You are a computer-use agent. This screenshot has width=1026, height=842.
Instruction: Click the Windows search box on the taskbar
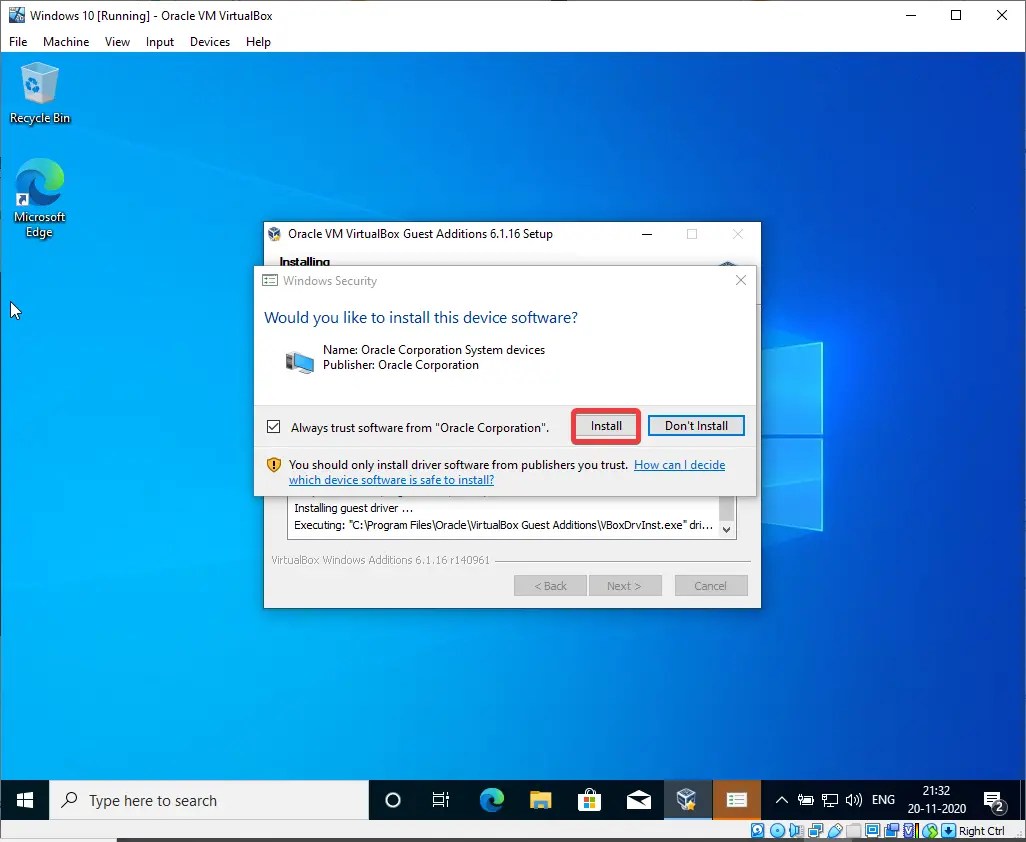coord(210,800)
